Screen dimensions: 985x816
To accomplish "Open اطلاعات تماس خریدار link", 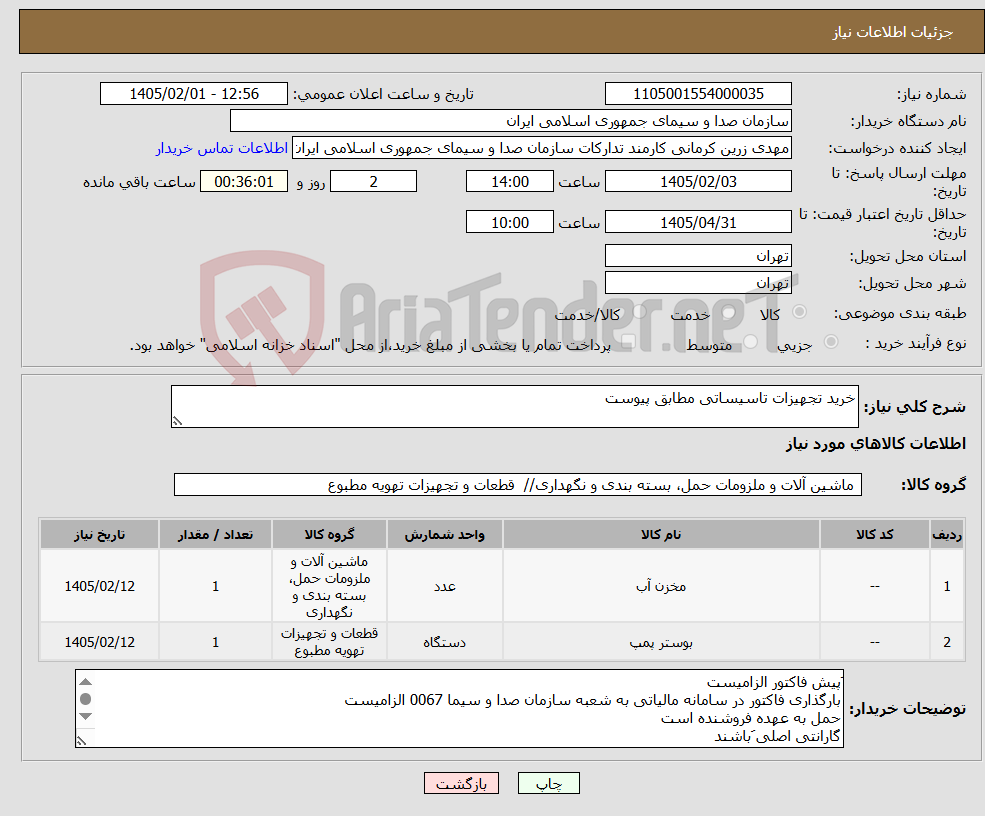I will 222,148.
